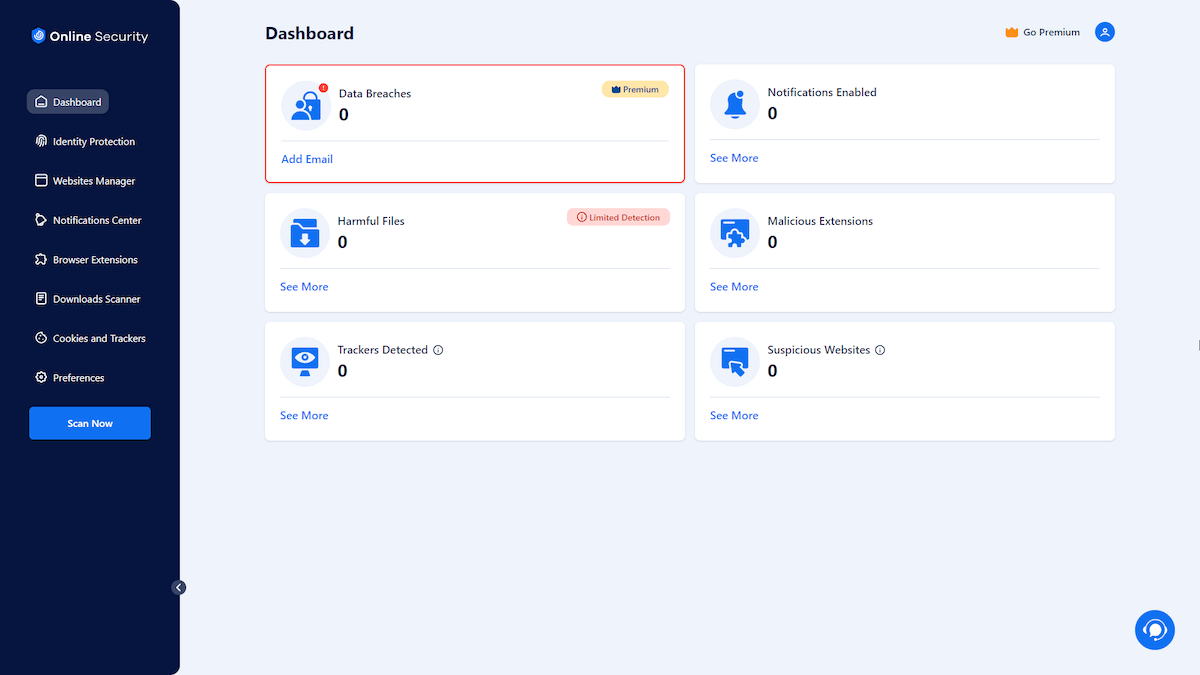Click the Suspicious Websites info tooltip
The width and height of the screenshot is (1200, 675).
coord(879,350)
